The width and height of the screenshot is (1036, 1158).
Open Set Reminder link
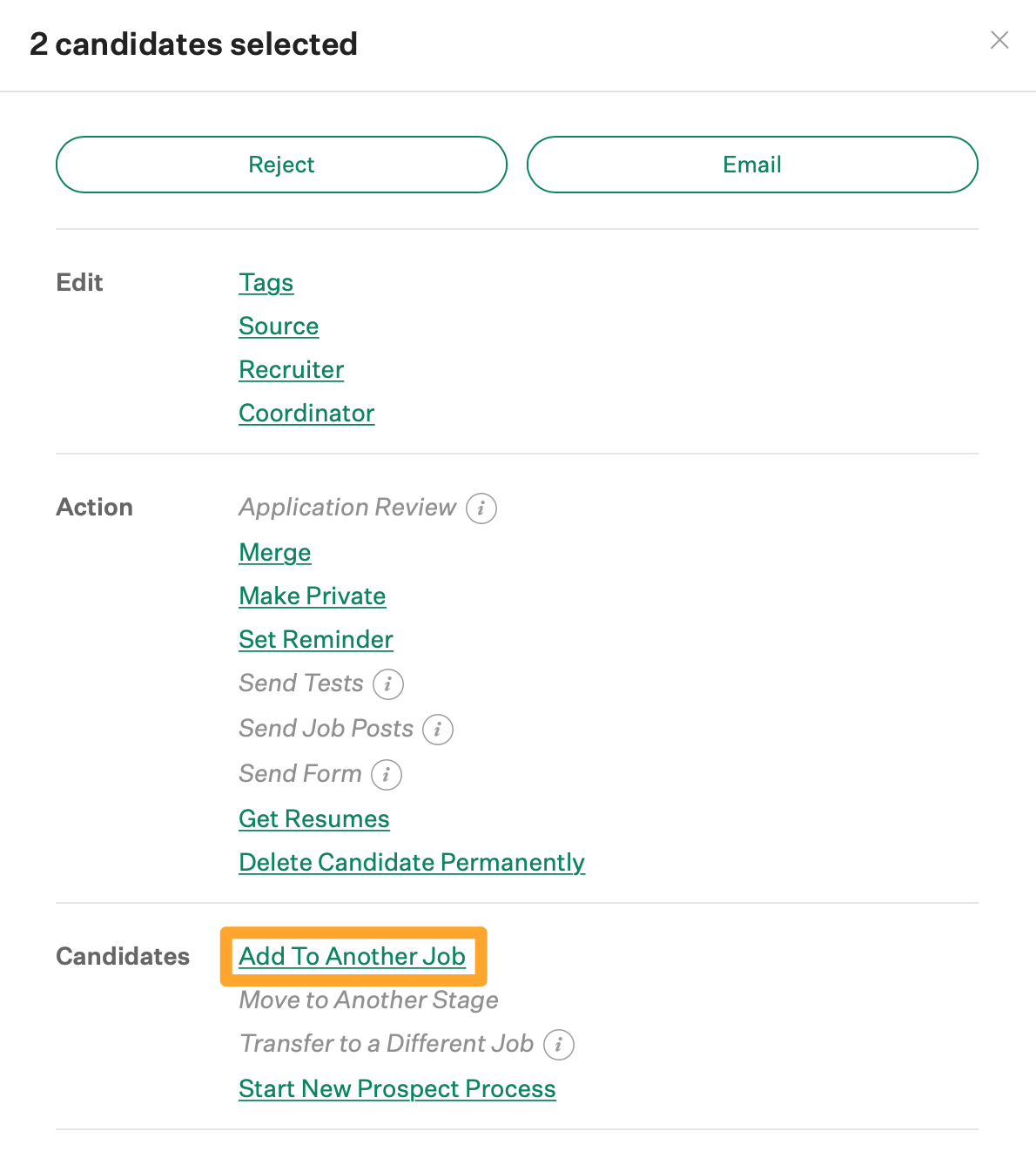point(316,640)
